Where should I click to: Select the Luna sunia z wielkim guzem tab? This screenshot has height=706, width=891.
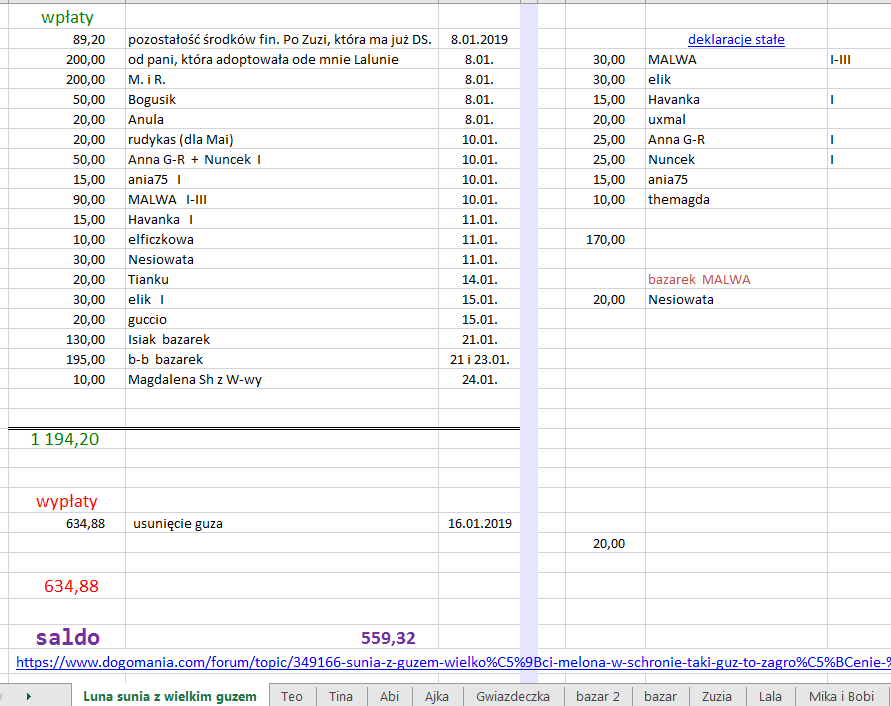(169, 696)
